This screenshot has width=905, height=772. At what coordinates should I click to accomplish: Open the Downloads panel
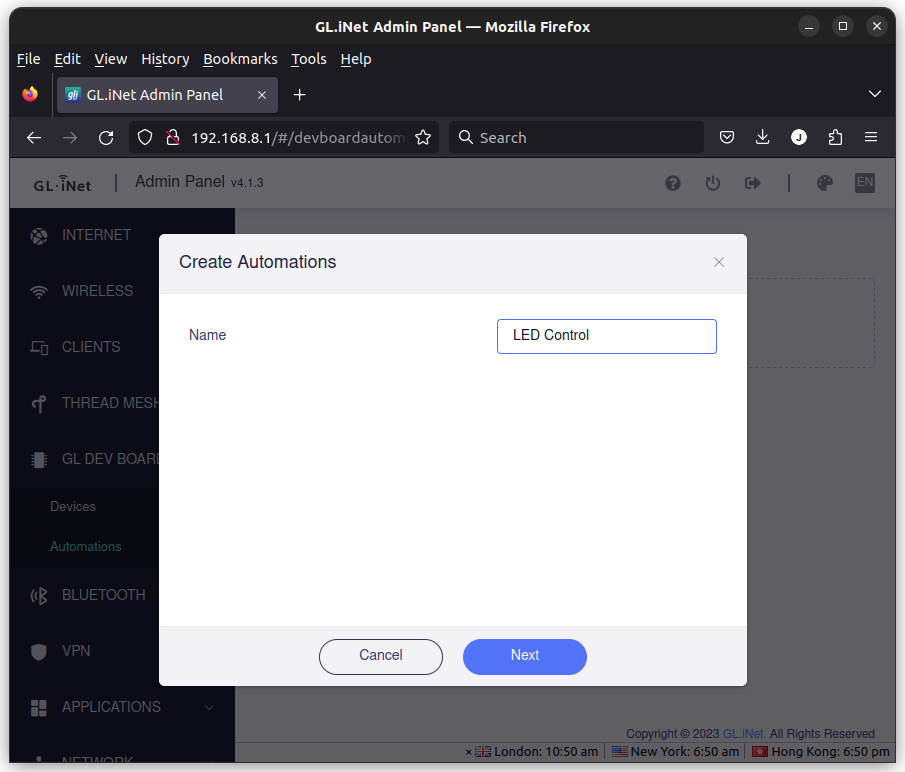tap(762, 137)
